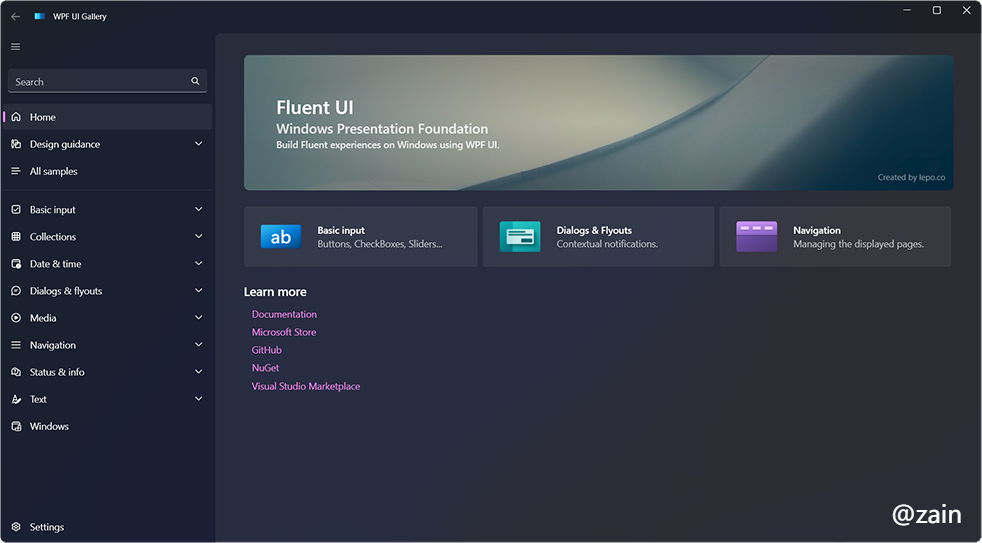Open the Windows sidebar item

coord(107,426)
